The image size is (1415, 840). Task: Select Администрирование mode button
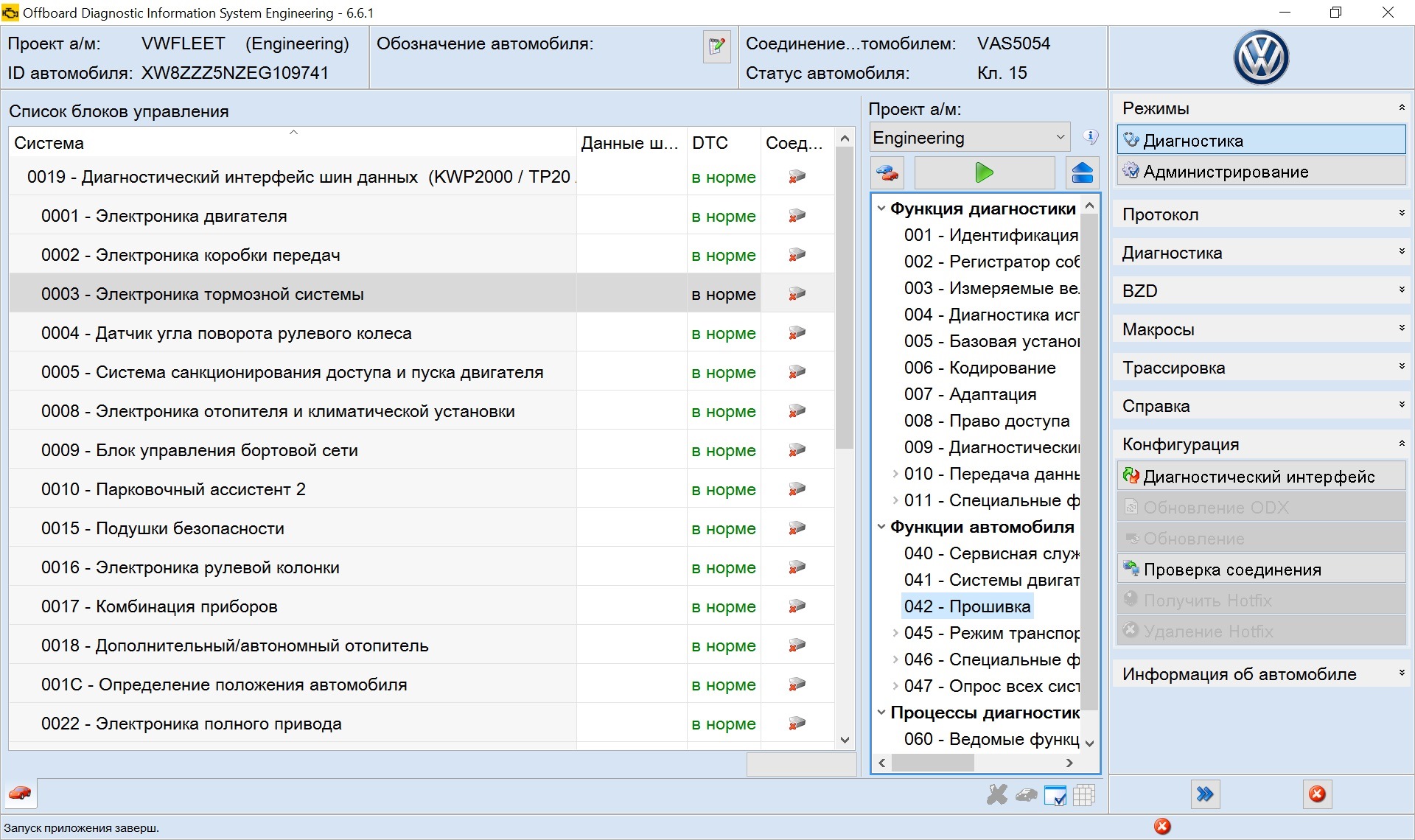click(1261, 172)
